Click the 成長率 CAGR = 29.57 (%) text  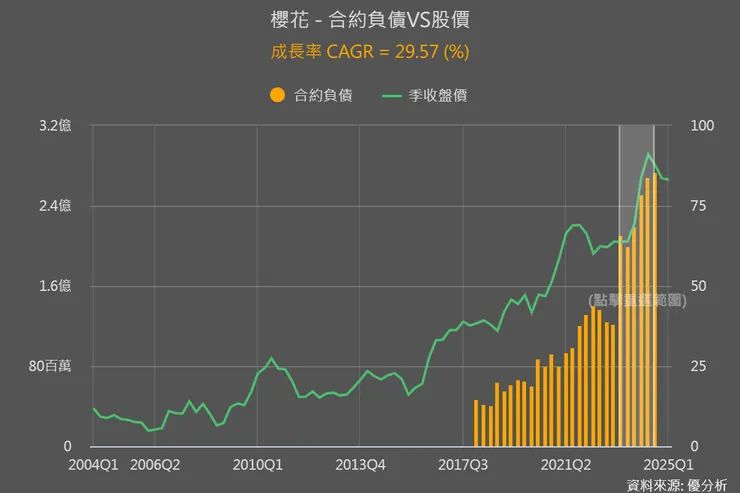[x=370, y=51]
